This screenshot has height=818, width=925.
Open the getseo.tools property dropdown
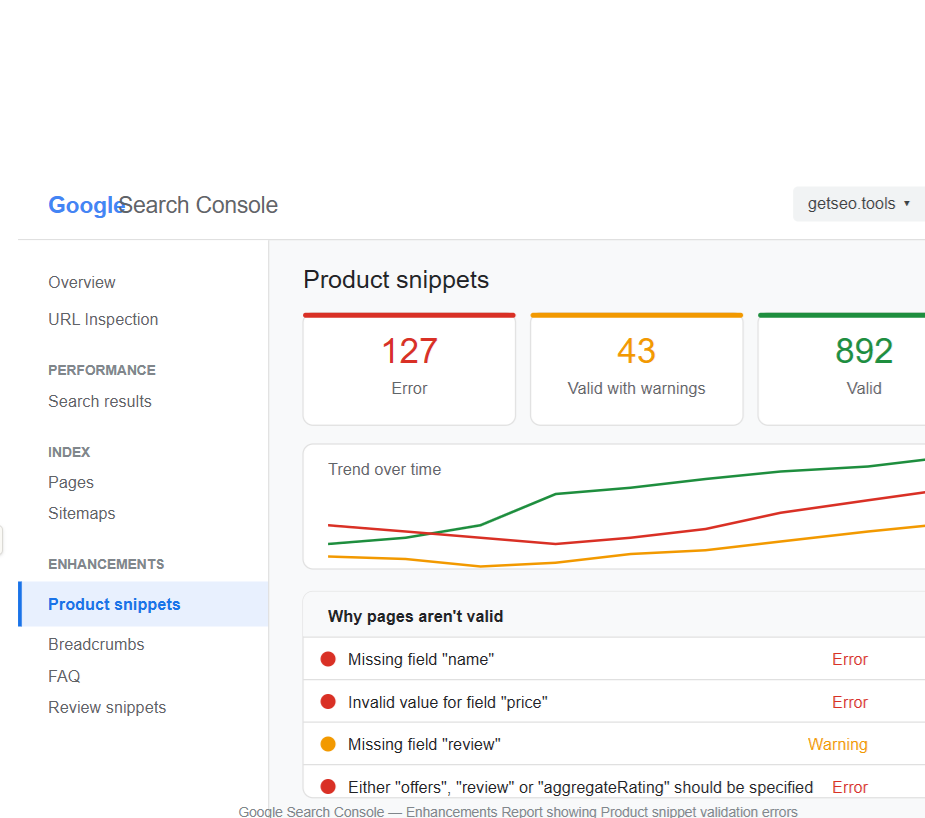click(x=858, y=203)
